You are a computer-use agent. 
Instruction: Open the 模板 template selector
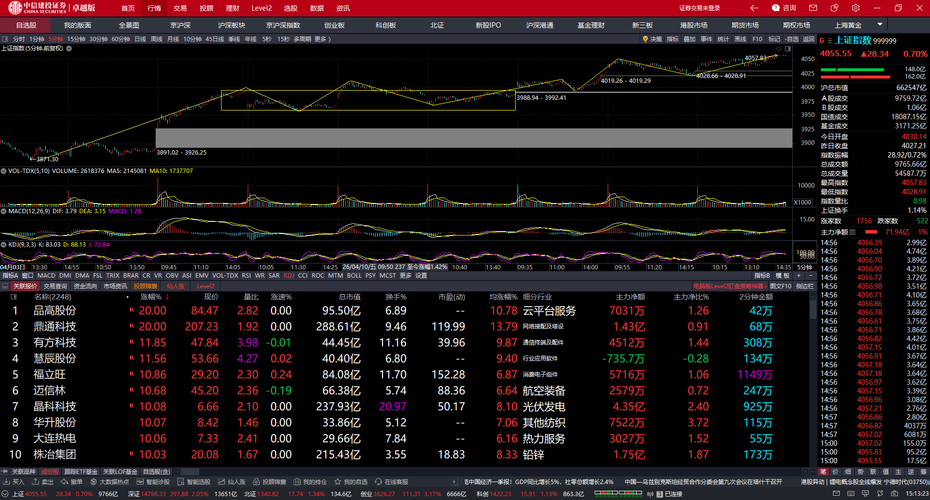point(782,276)
